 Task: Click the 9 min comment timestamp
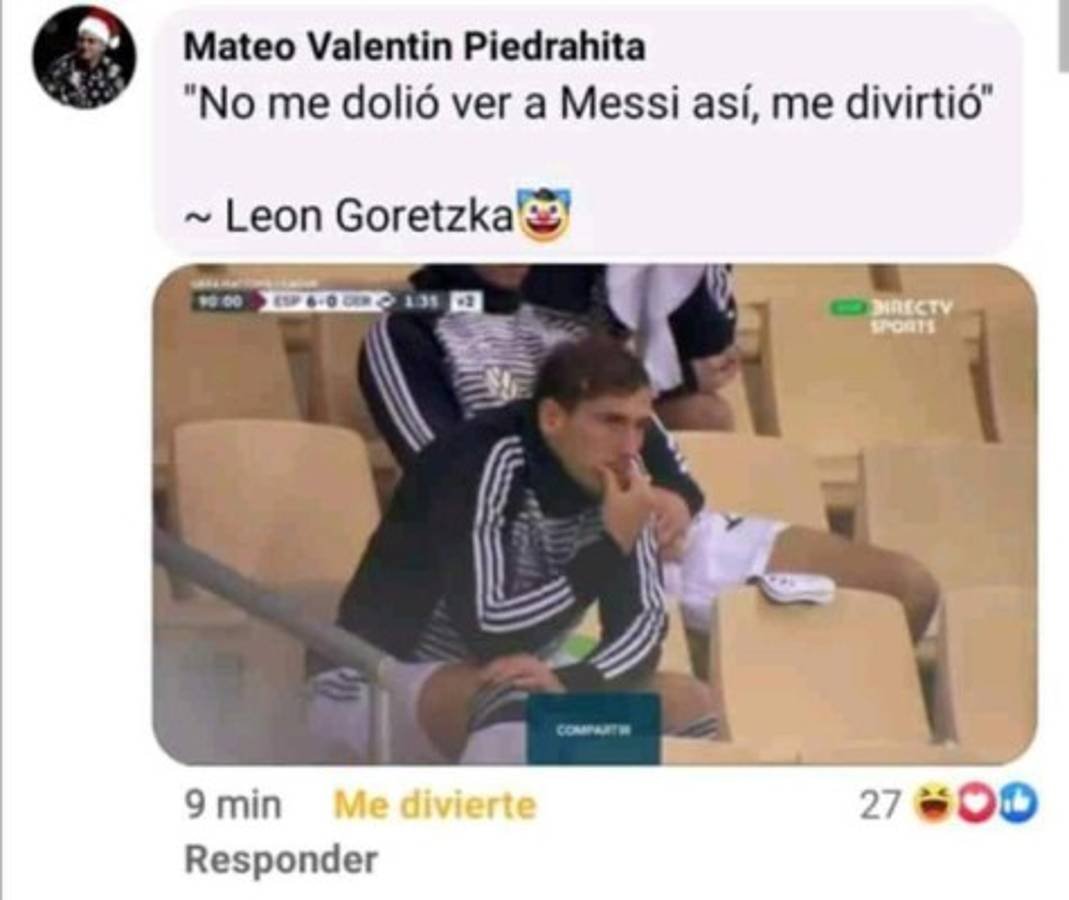pos(232,805)
